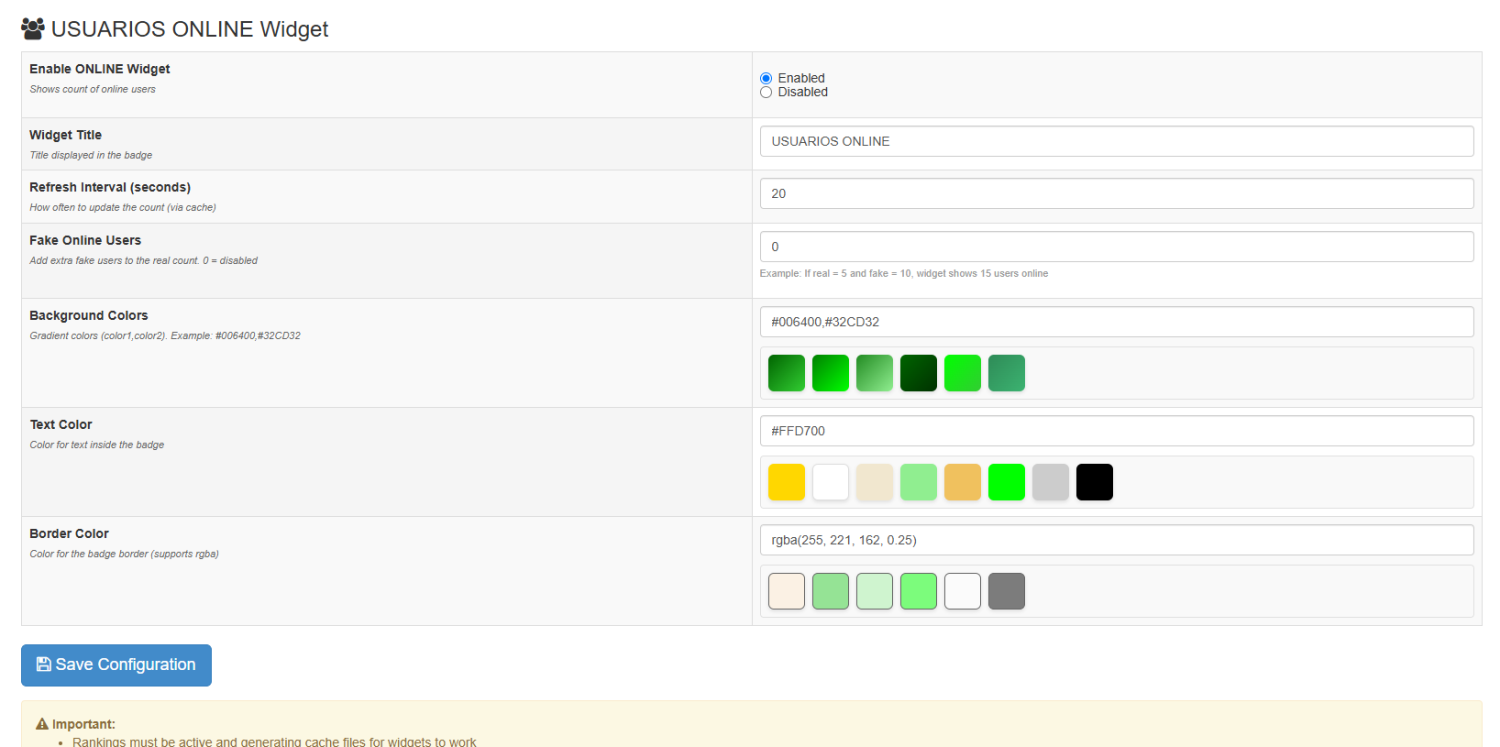The image size is (1500, 747).
Task: Pick the black text color swatch
Action: 1094,482
